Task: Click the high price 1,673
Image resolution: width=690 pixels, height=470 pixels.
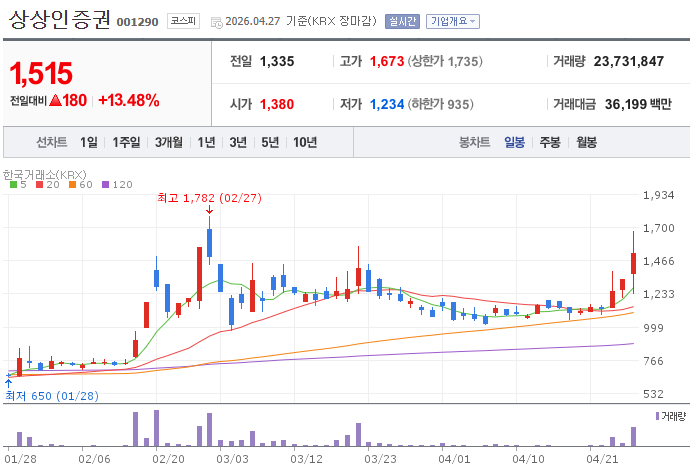Action: coord(387,61)
